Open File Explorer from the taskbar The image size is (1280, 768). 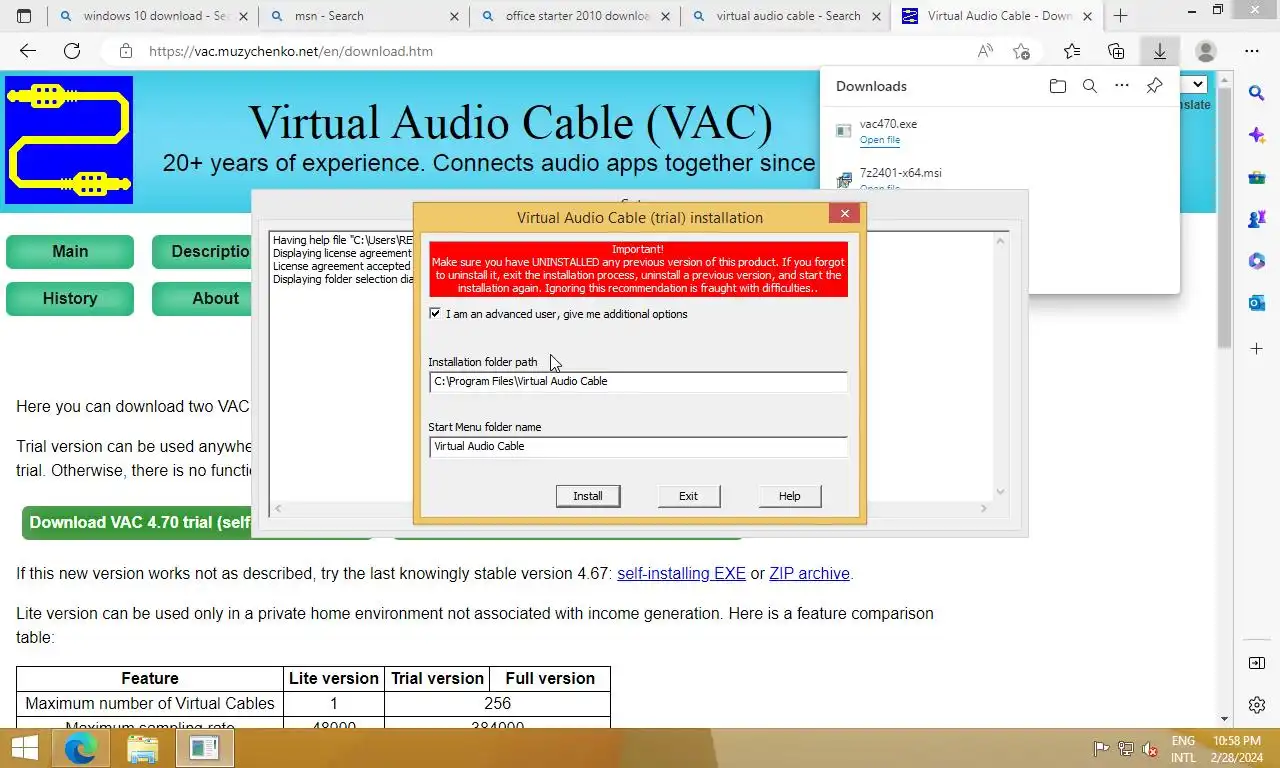(x=143, y=748)
